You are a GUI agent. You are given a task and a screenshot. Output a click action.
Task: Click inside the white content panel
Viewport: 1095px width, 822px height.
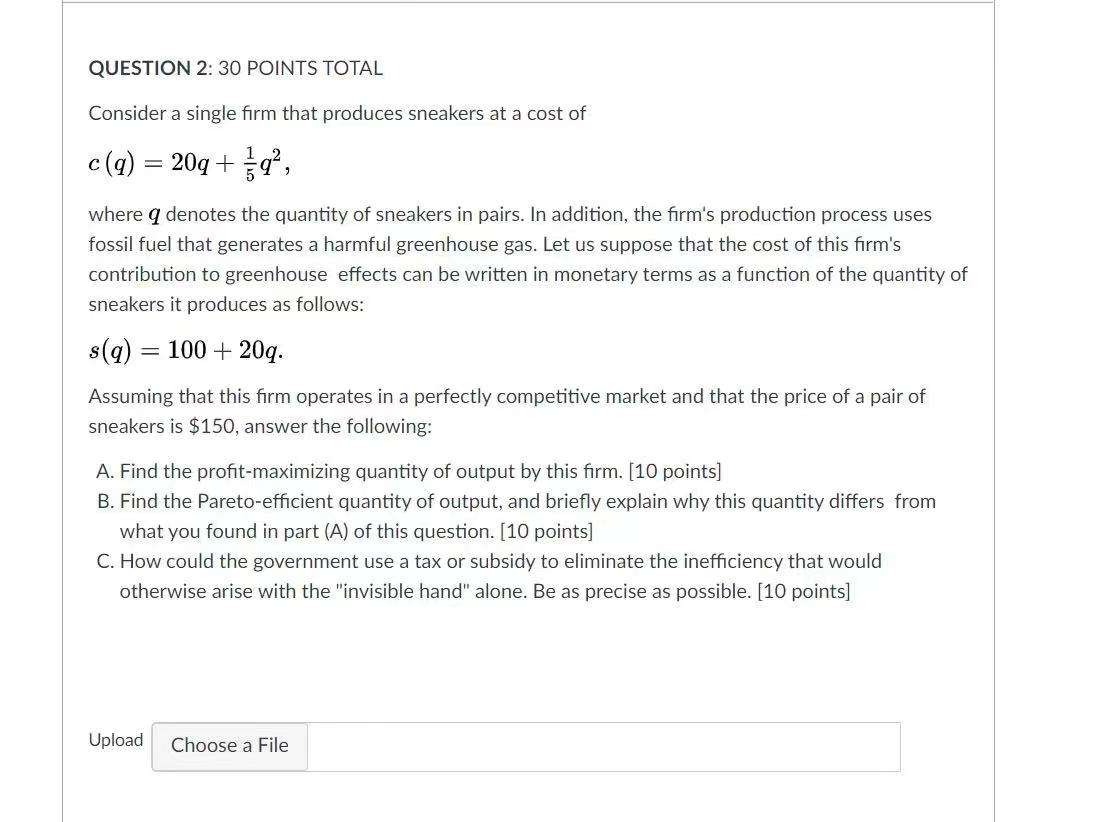527,660
